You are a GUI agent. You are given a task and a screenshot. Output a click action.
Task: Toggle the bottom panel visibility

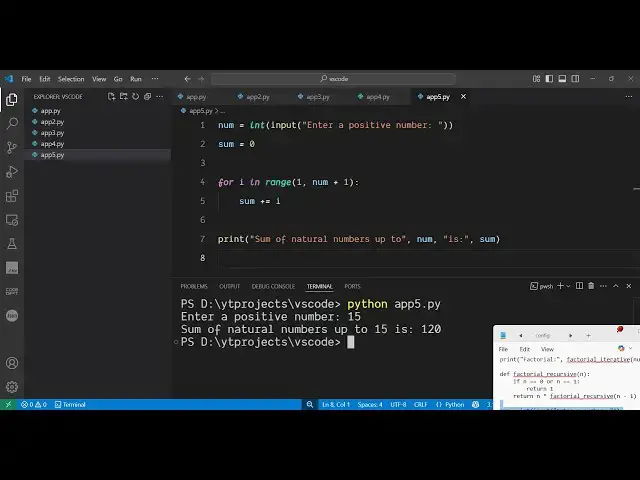point(562,79)
